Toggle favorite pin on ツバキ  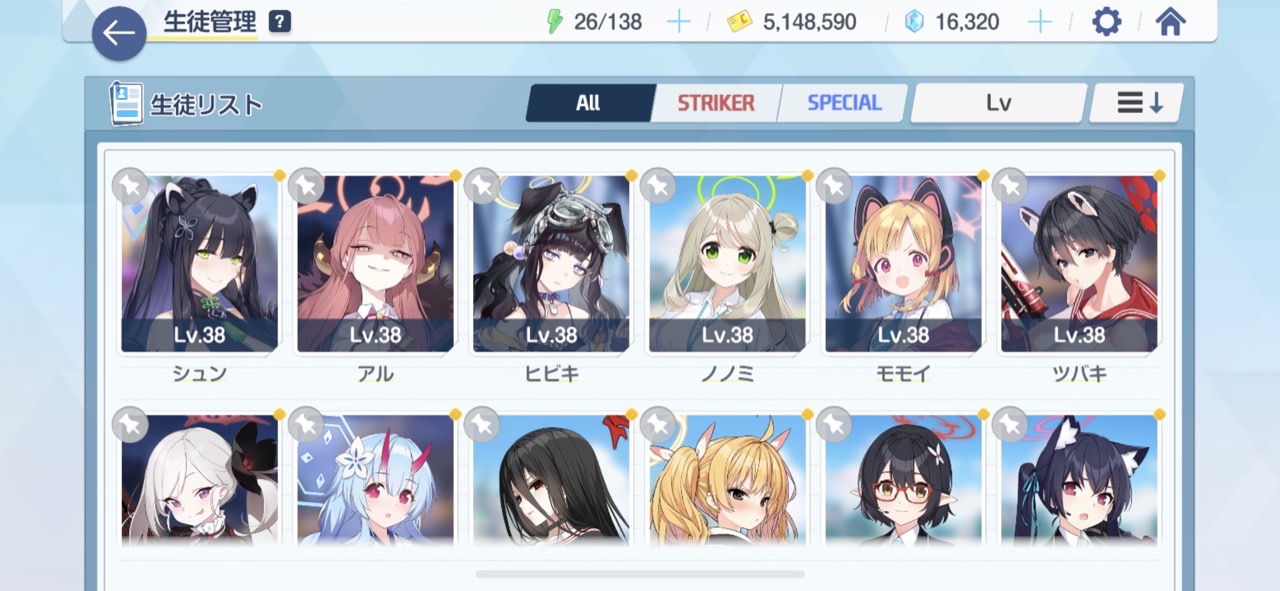(1010, 186)
